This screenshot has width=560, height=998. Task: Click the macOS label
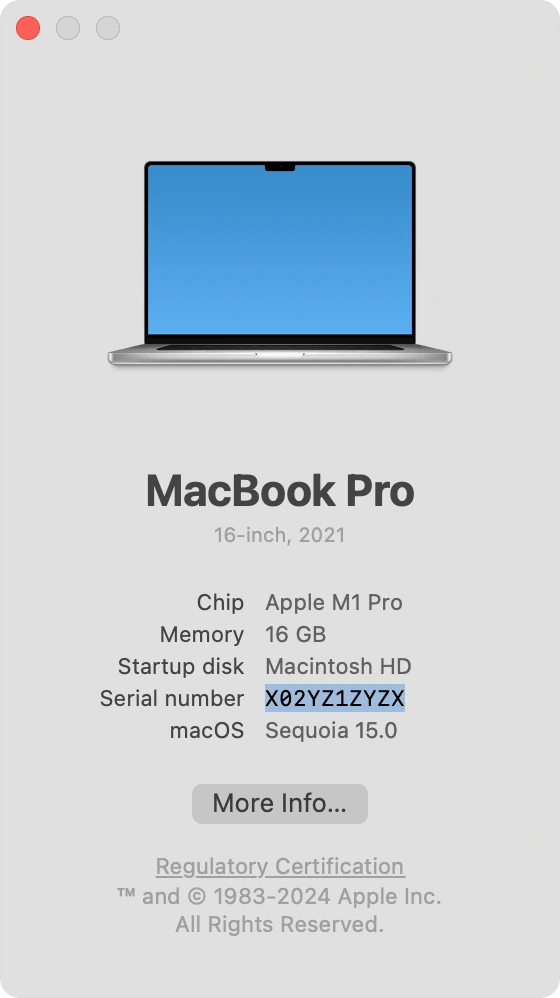click(x=207, y=730)
